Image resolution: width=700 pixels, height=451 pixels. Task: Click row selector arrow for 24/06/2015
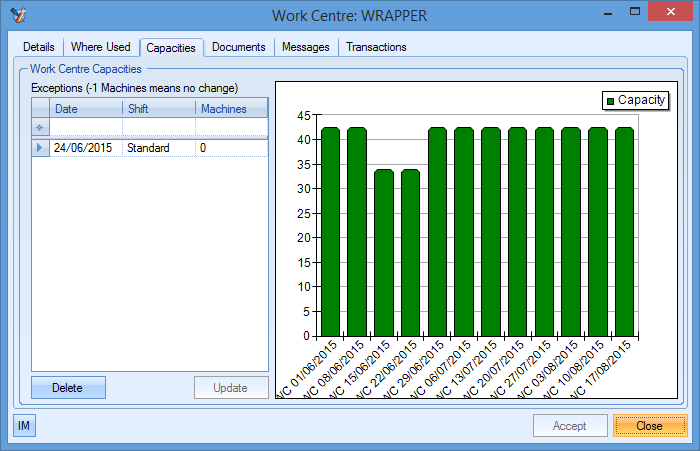(x=40, y=148)
